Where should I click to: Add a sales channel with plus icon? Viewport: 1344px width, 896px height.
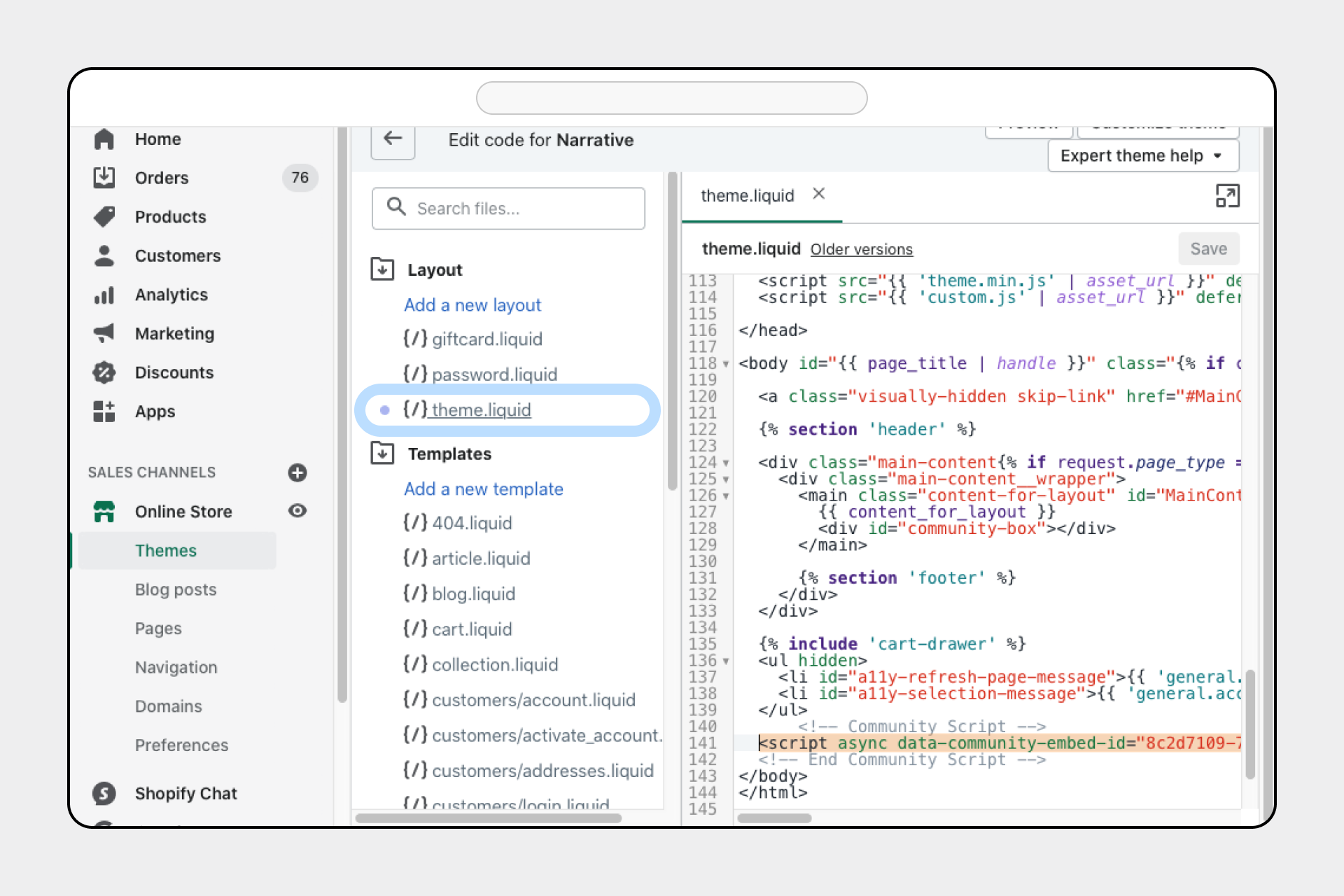(x=297, y=472)
